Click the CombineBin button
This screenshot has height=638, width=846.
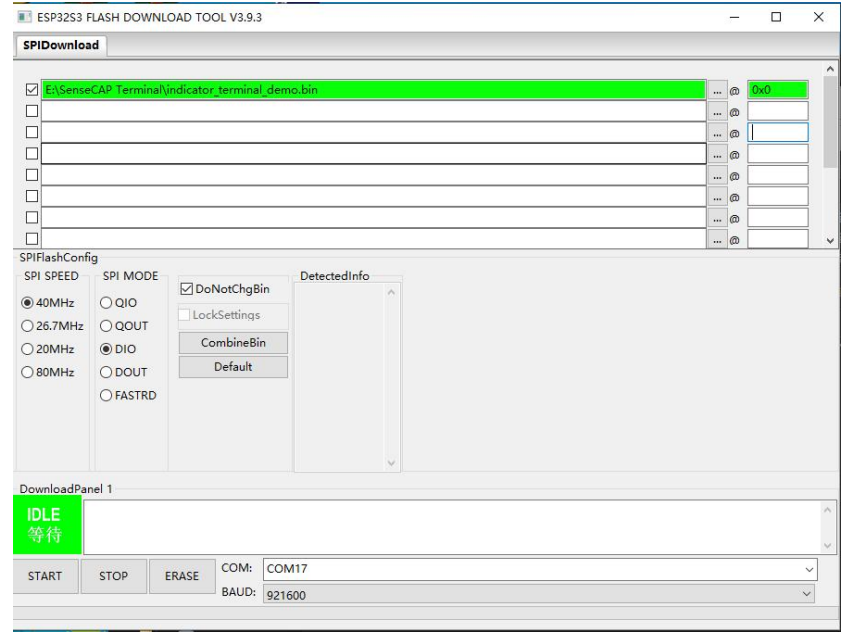pyautogui.click(x=233, y=342)
